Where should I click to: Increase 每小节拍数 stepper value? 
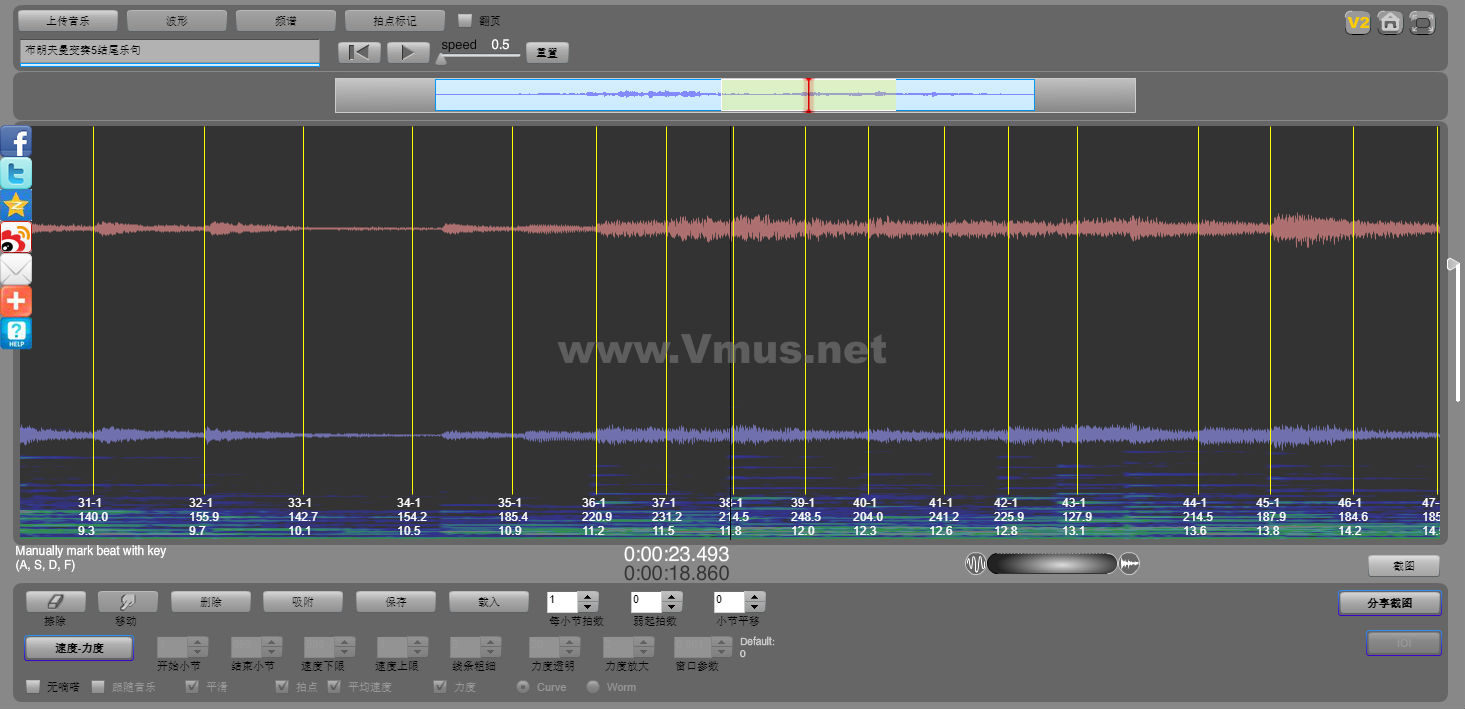click(588, 597)
